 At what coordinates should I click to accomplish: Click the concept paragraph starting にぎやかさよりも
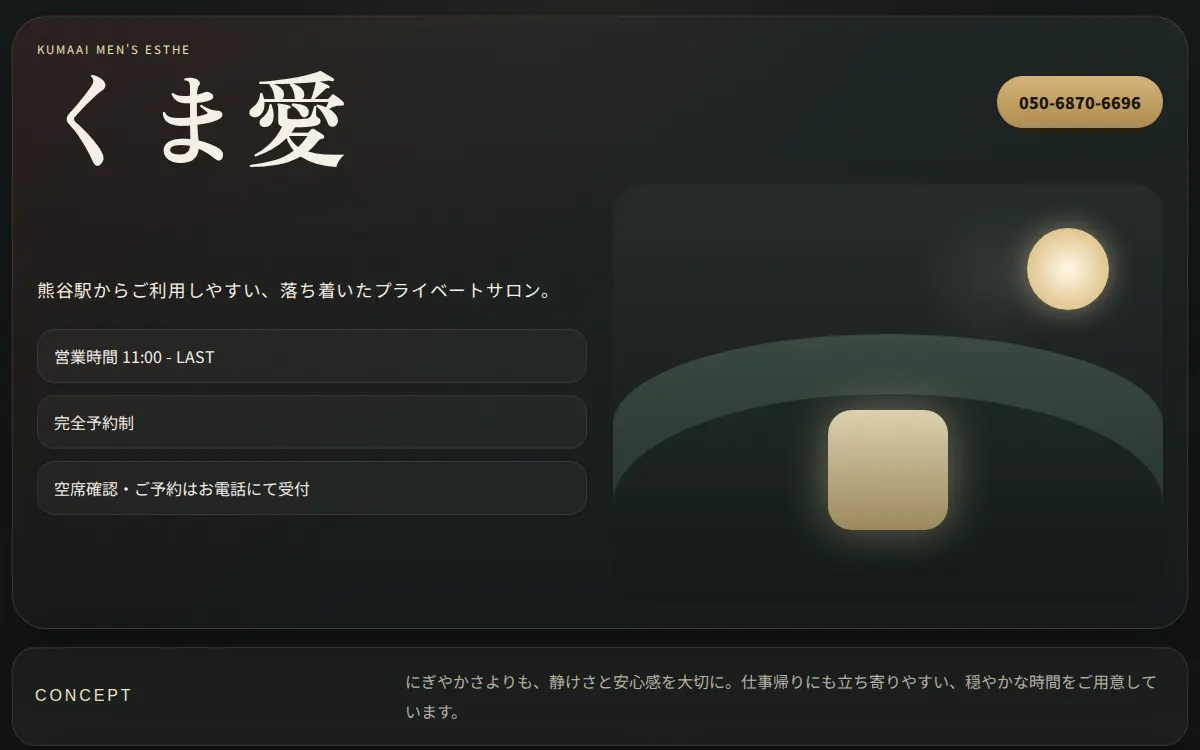coord(780,697)
